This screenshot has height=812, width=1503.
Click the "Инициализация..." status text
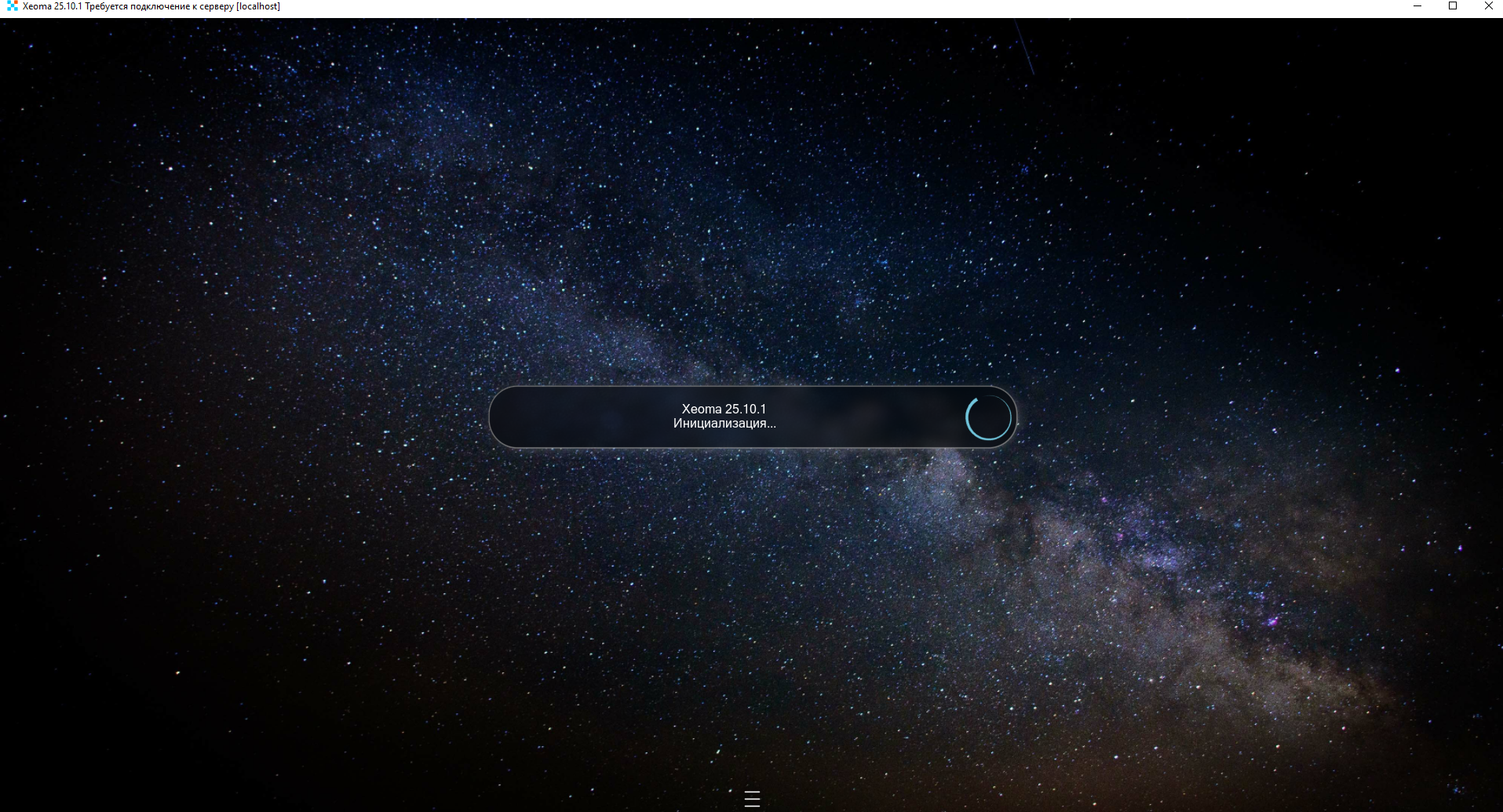pyautogui.click(x=724, y=424)
